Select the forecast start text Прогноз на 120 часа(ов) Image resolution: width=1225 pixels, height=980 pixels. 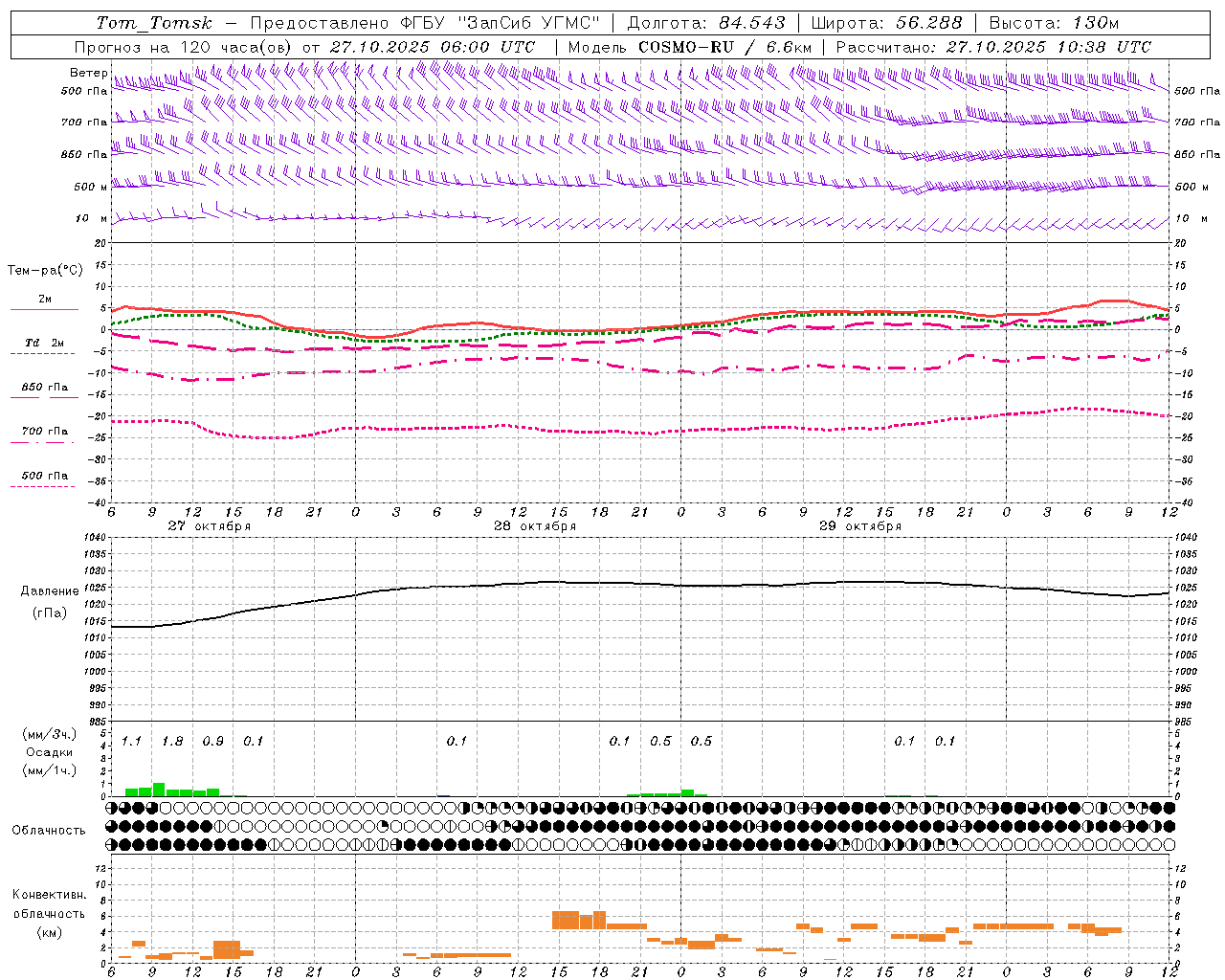point(184,47)
